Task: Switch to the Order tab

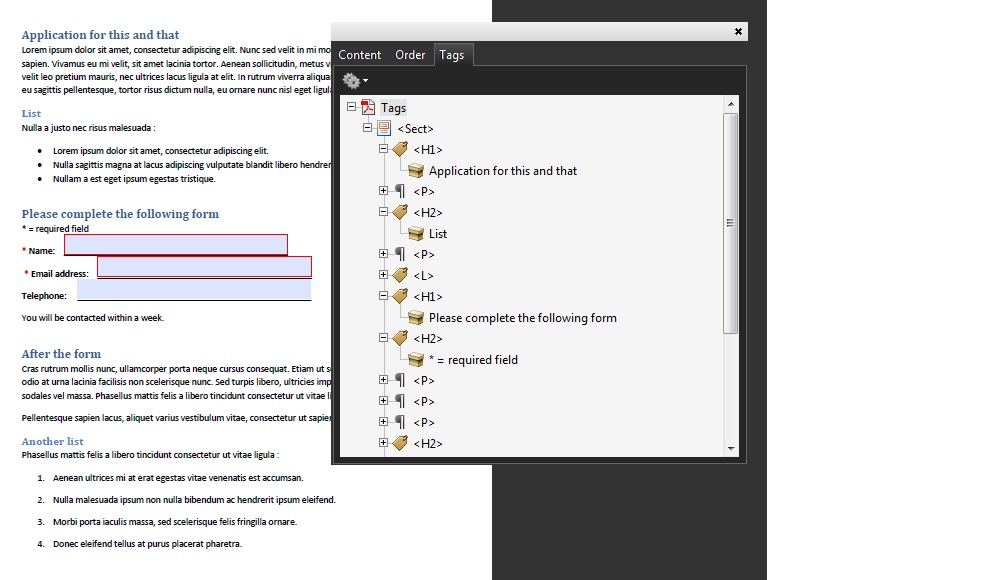Action: (x=410, y=55)
